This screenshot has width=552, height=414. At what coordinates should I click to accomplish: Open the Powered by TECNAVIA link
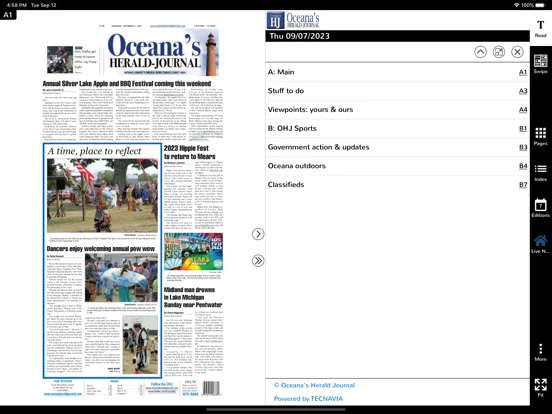click(x=308, y=399)
